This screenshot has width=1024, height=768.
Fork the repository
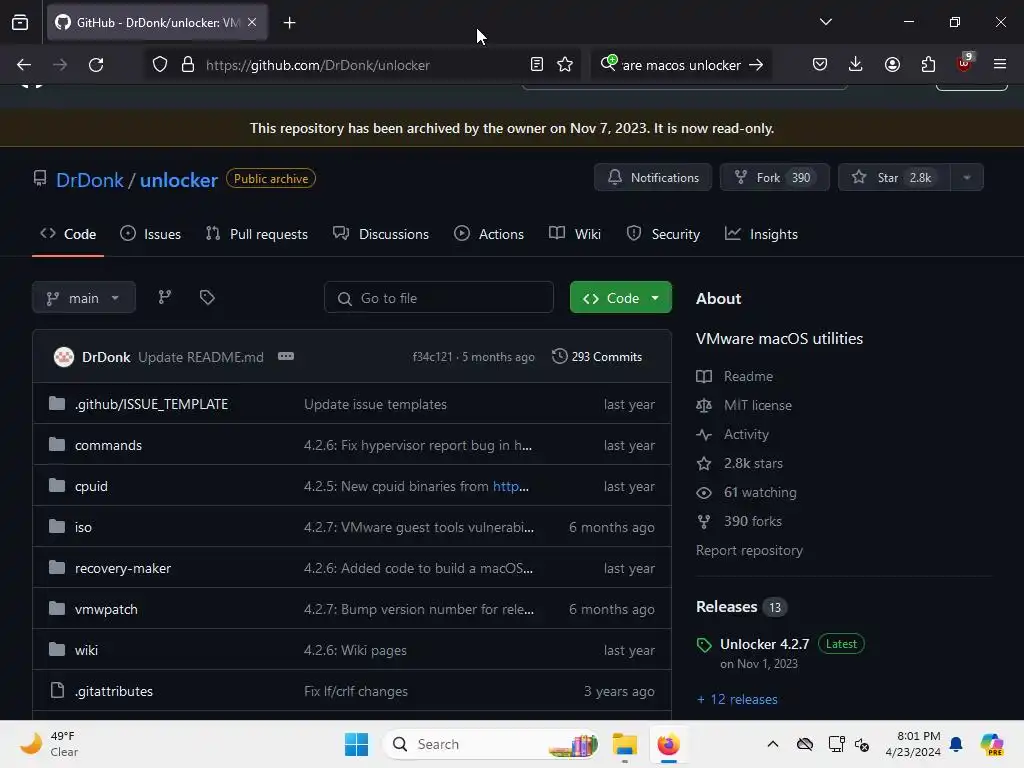[x=775, y=178]
